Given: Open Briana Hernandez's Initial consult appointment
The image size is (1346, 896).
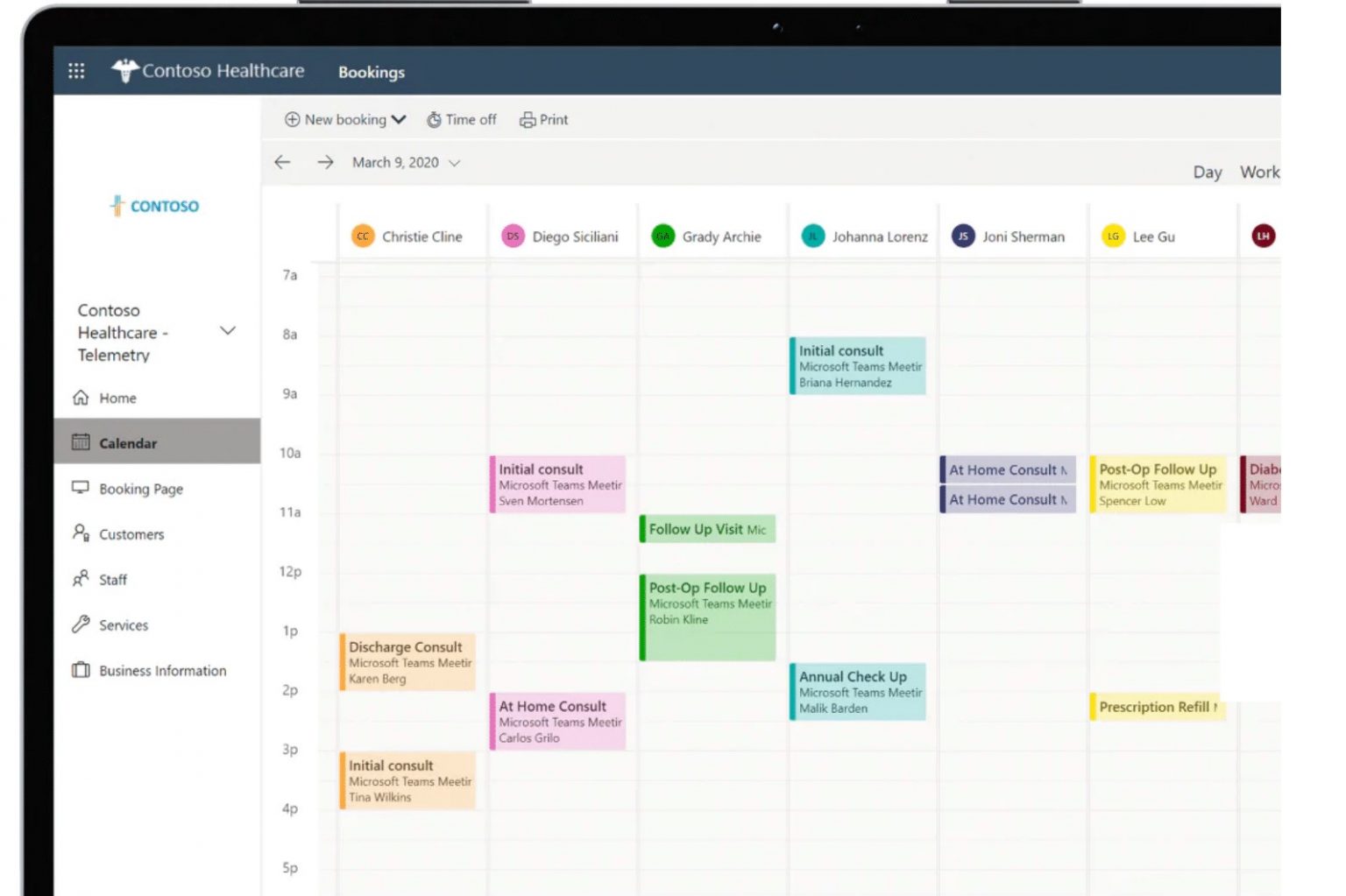Looking at the screenshot, I should click(857, 365).
